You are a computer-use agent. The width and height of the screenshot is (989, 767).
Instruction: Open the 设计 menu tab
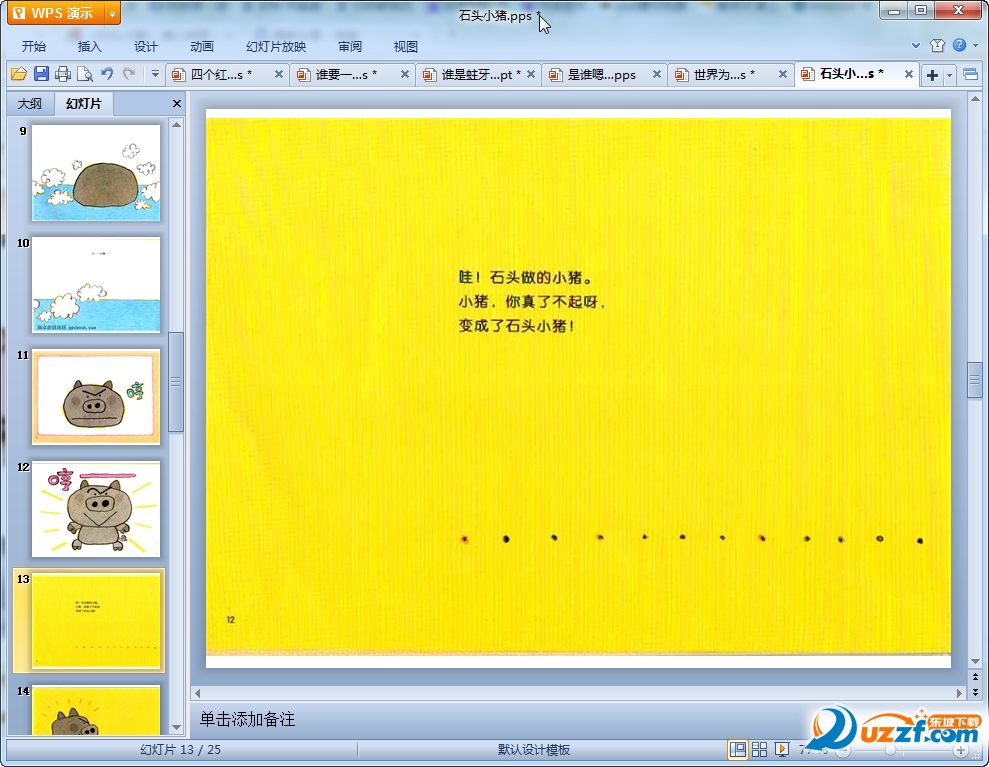pyautogui.click(x=146, y=47)
